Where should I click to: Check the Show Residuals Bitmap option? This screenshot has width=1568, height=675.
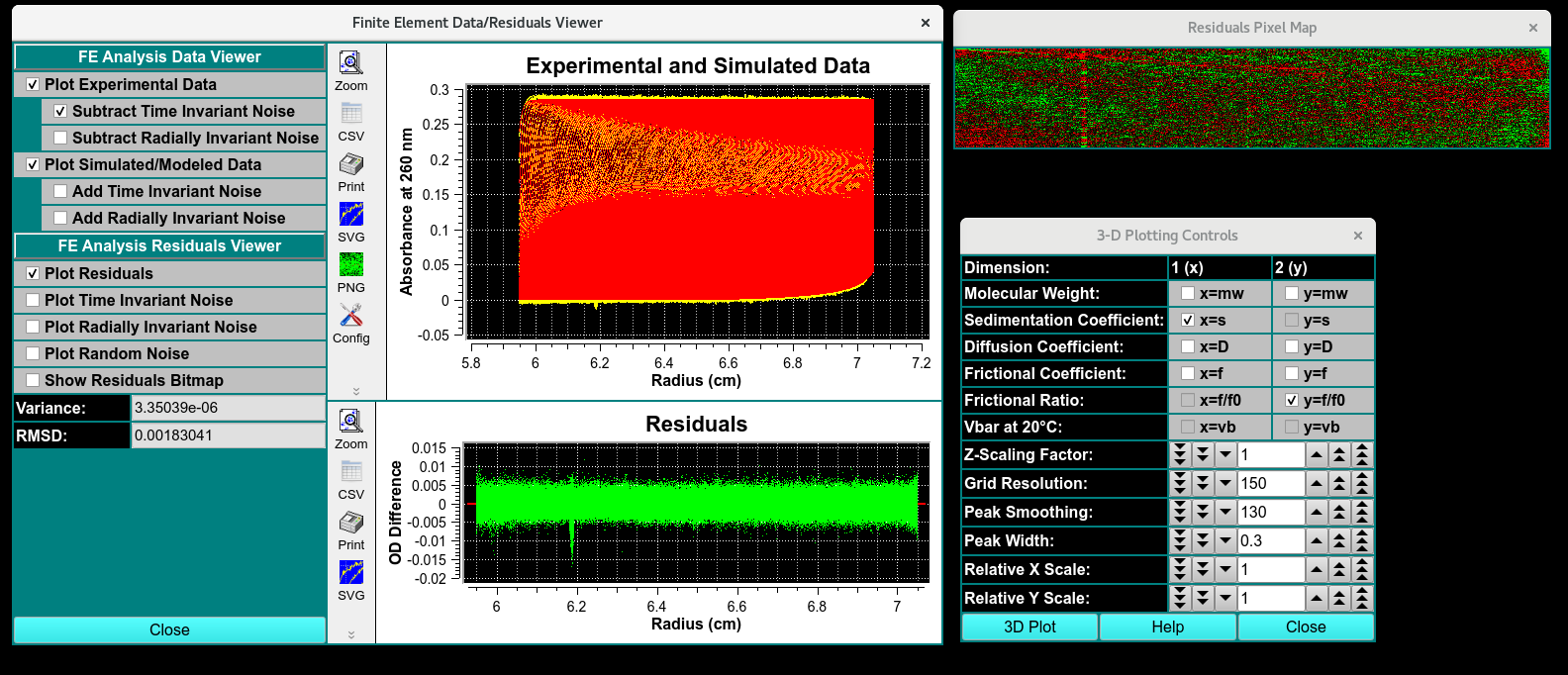click(34, 381)
